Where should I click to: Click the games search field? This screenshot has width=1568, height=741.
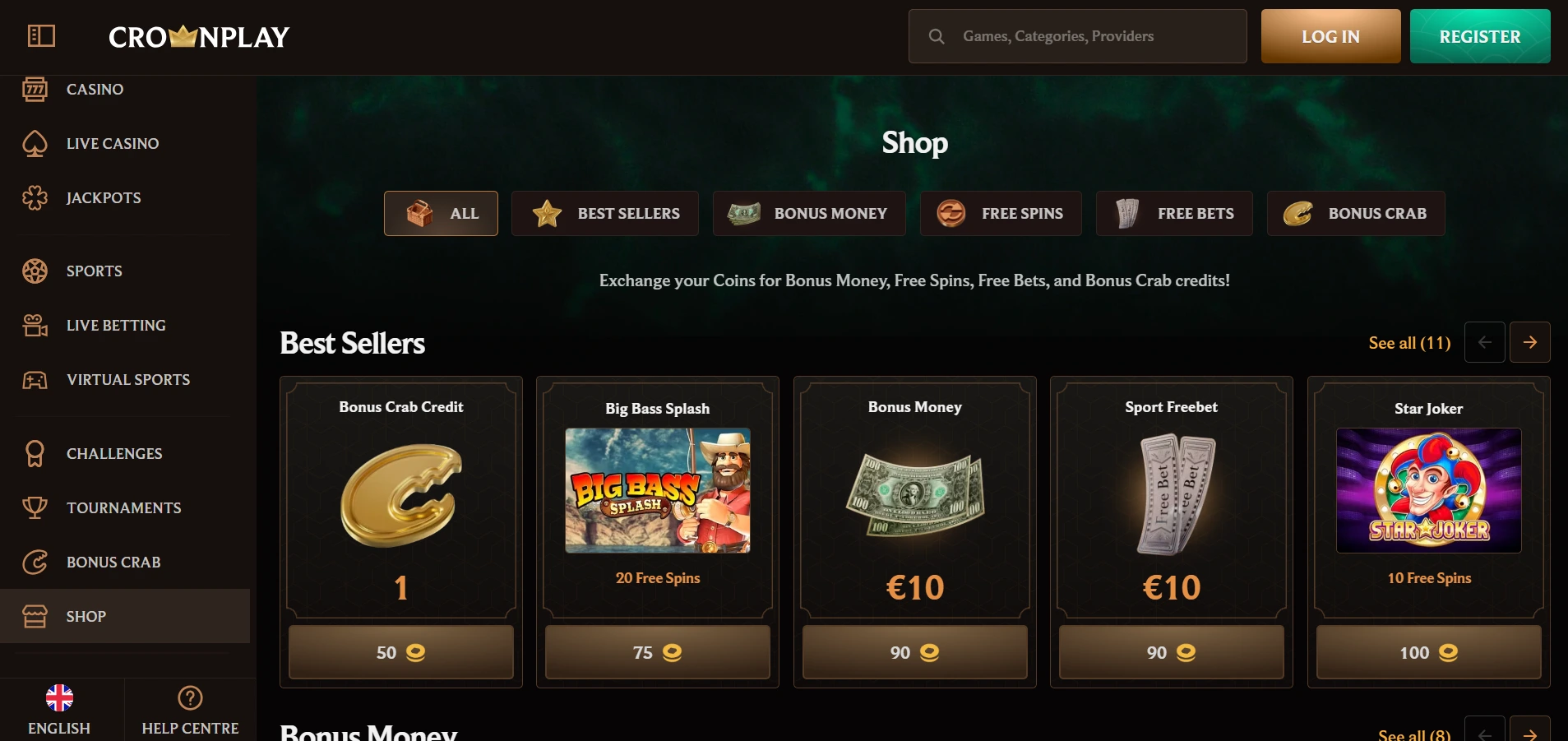click(1077, 36)
